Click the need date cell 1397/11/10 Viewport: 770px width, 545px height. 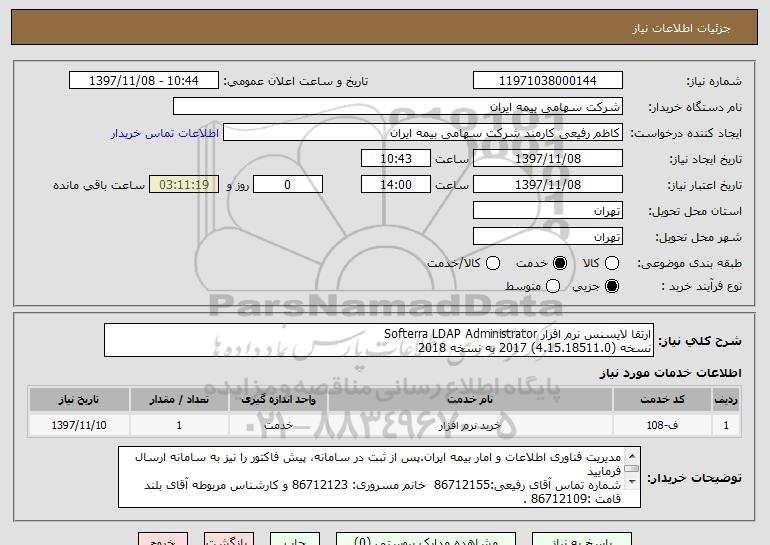pyautogui.click(x=79, y=425)
